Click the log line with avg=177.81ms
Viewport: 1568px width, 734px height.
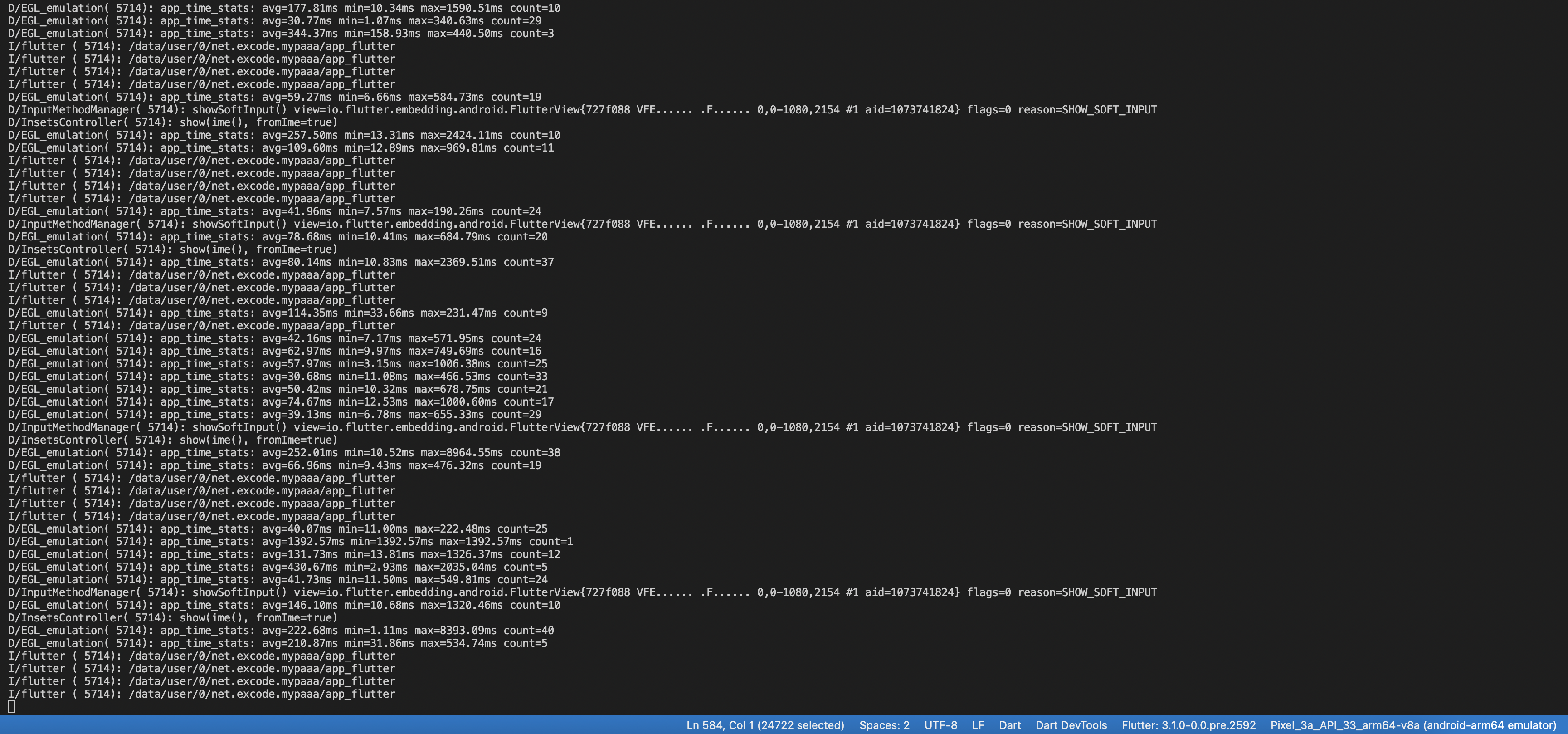(284, 8)
